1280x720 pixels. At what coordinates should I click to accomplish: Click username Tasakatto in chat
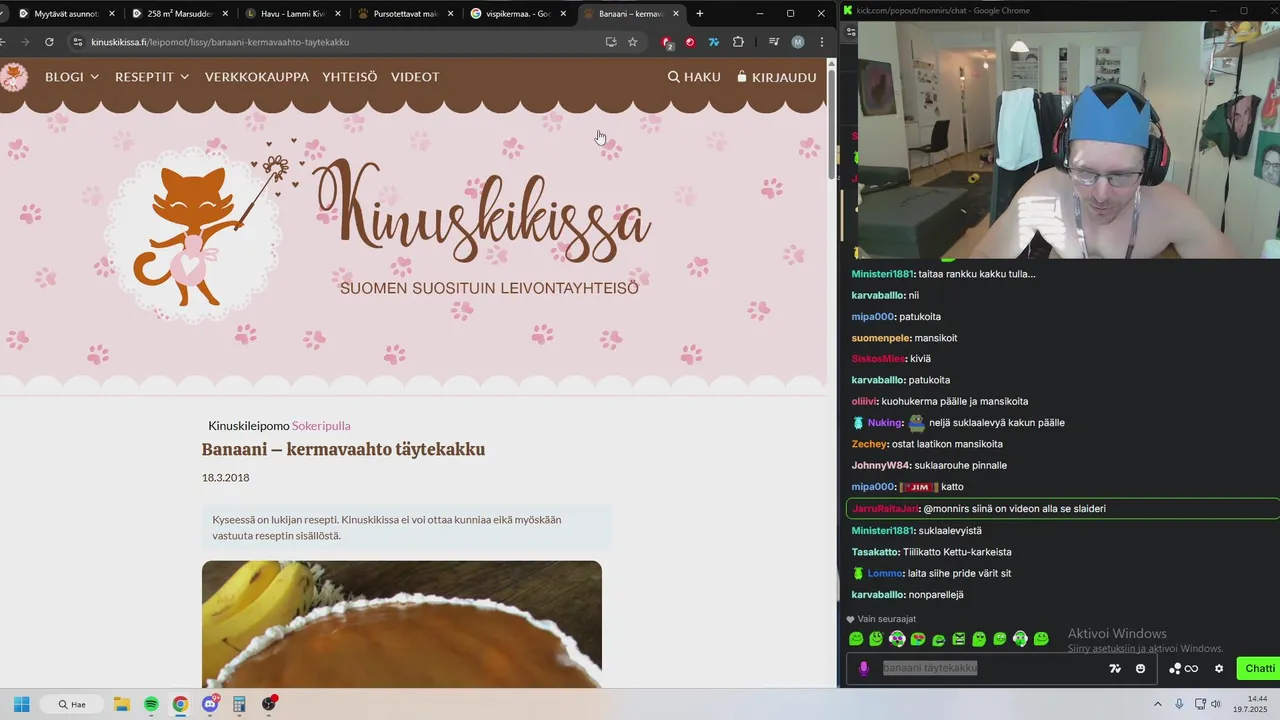point(875,552)
